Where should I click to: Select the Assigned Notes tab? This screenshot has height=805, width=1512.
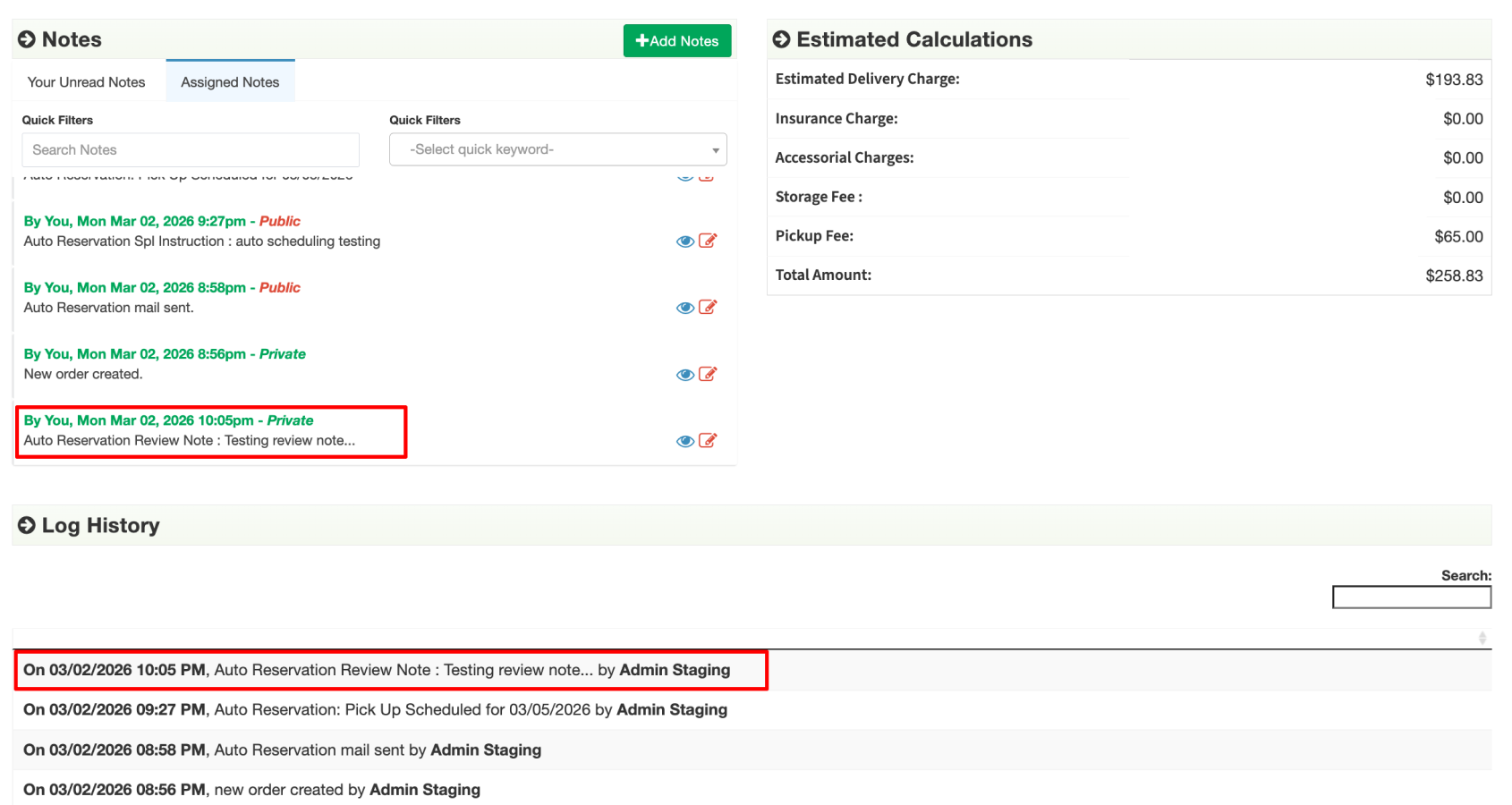(x=230, y=82)
